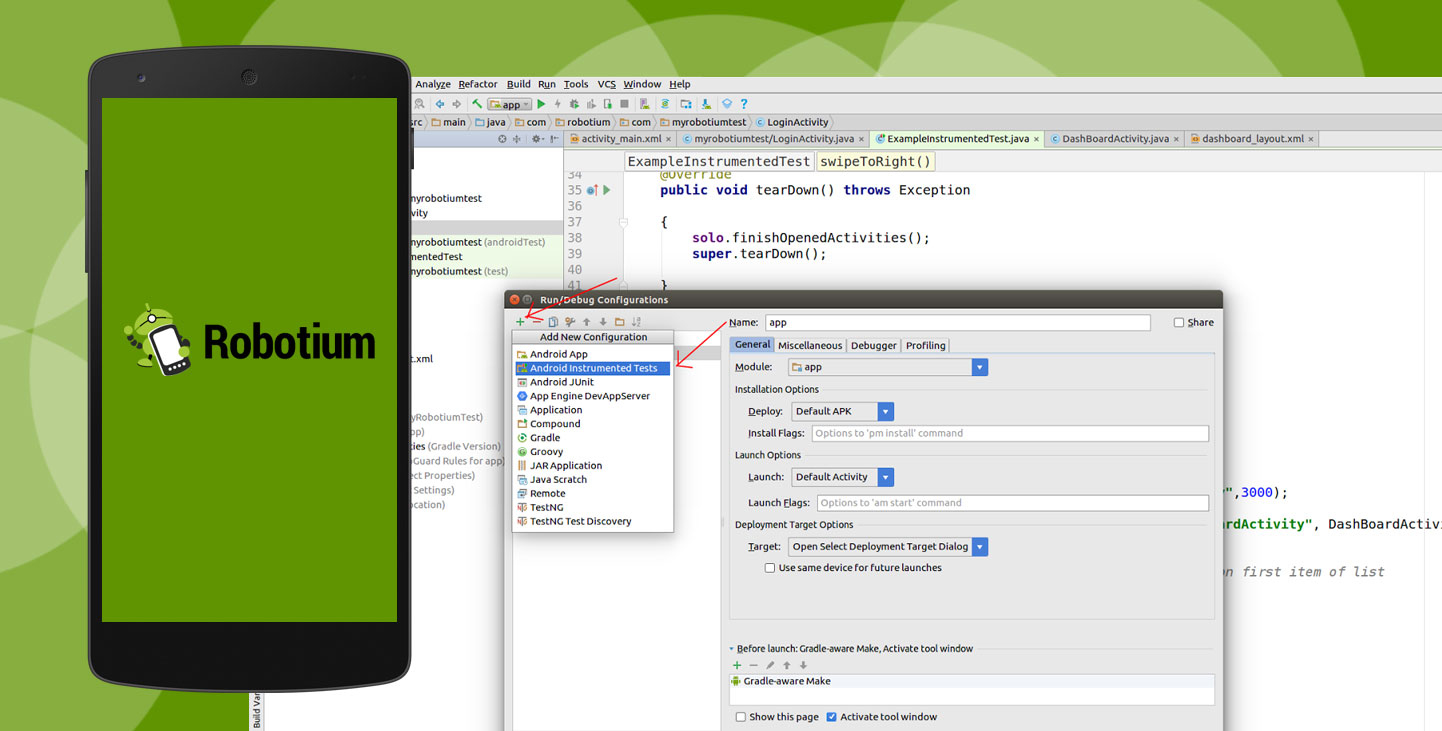Click the Sync Project with Gradle icon
Screen dimensions: 1442x731
(x=665, y=104)
